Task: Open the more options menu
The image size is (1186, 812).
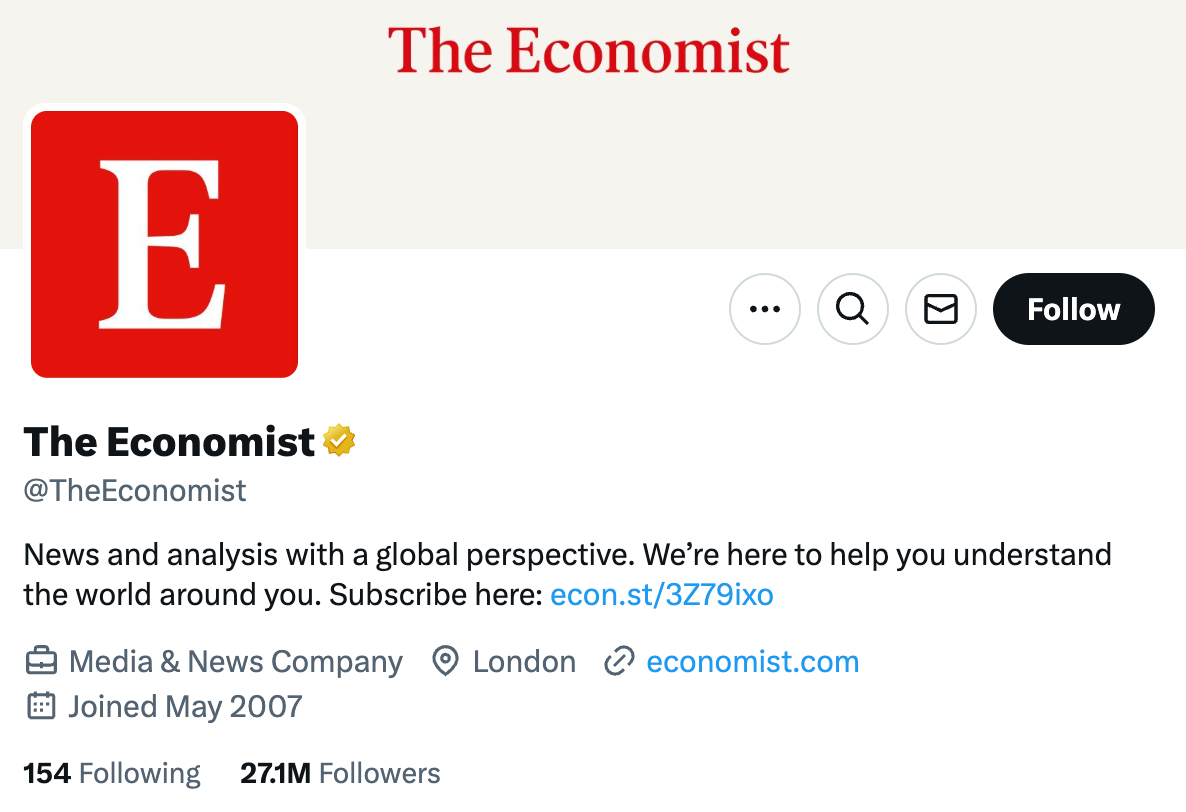Action: point(765,309)
